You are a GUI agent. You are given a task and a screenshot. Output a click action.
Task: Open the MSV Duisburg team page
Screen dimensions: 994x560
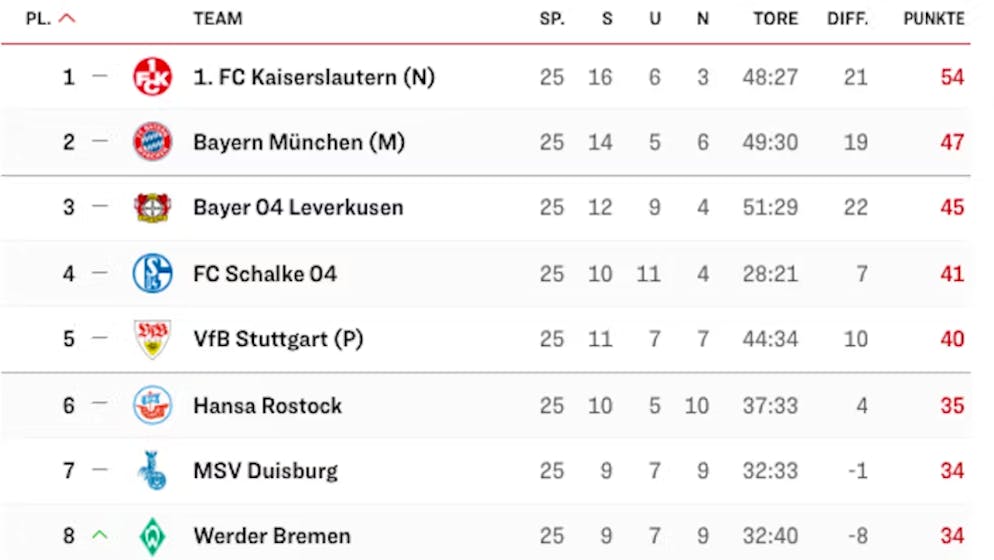click(x=265, y=471)
